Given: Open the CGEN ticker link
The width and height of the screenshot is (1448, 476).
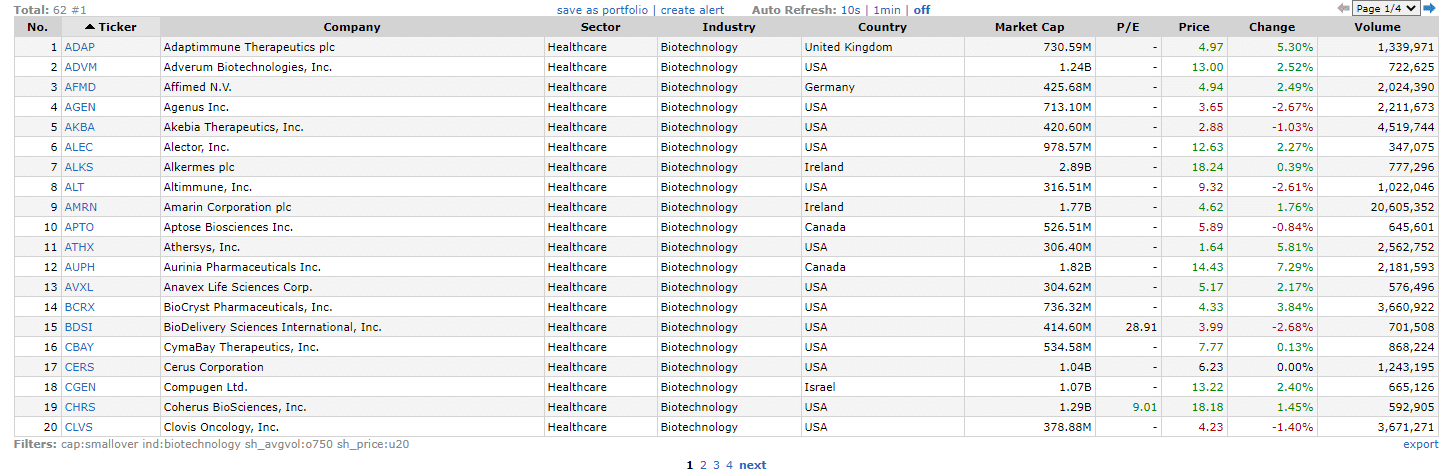Looking at the screenshot, I should click(x=79, y=387).
